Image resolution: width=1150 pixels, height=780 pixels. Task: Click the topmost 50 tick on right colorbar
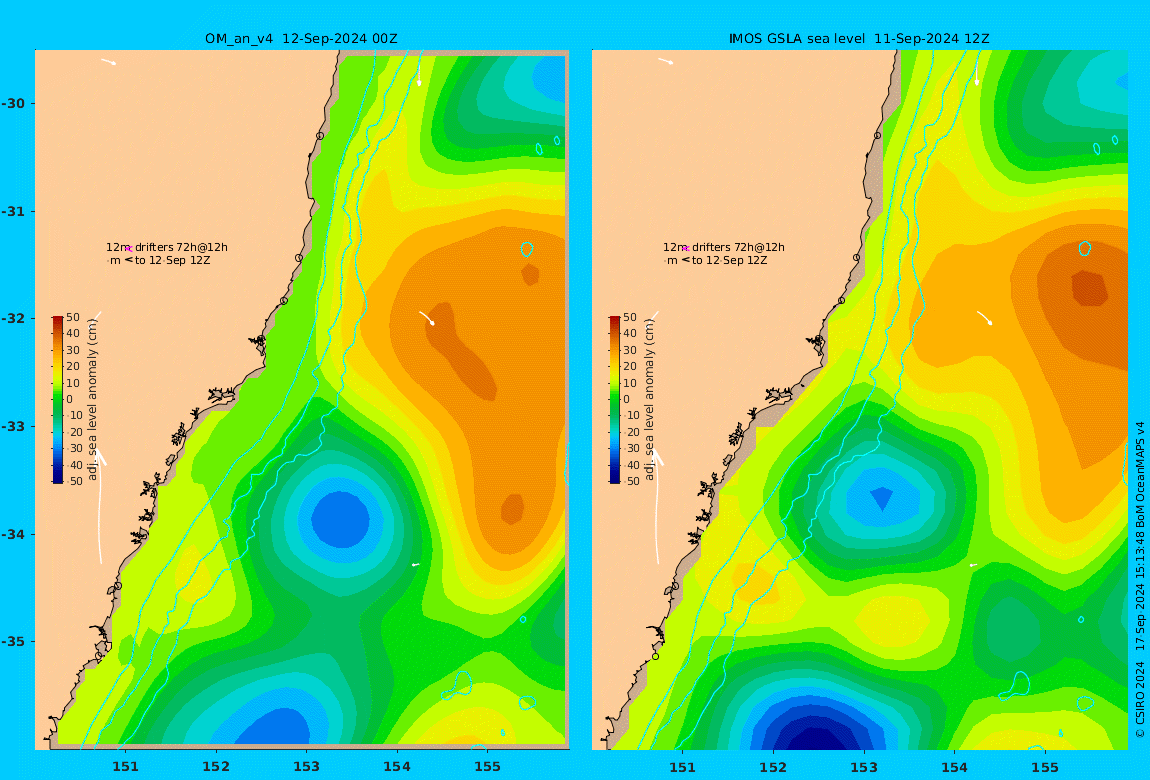[x=630, y=317]
